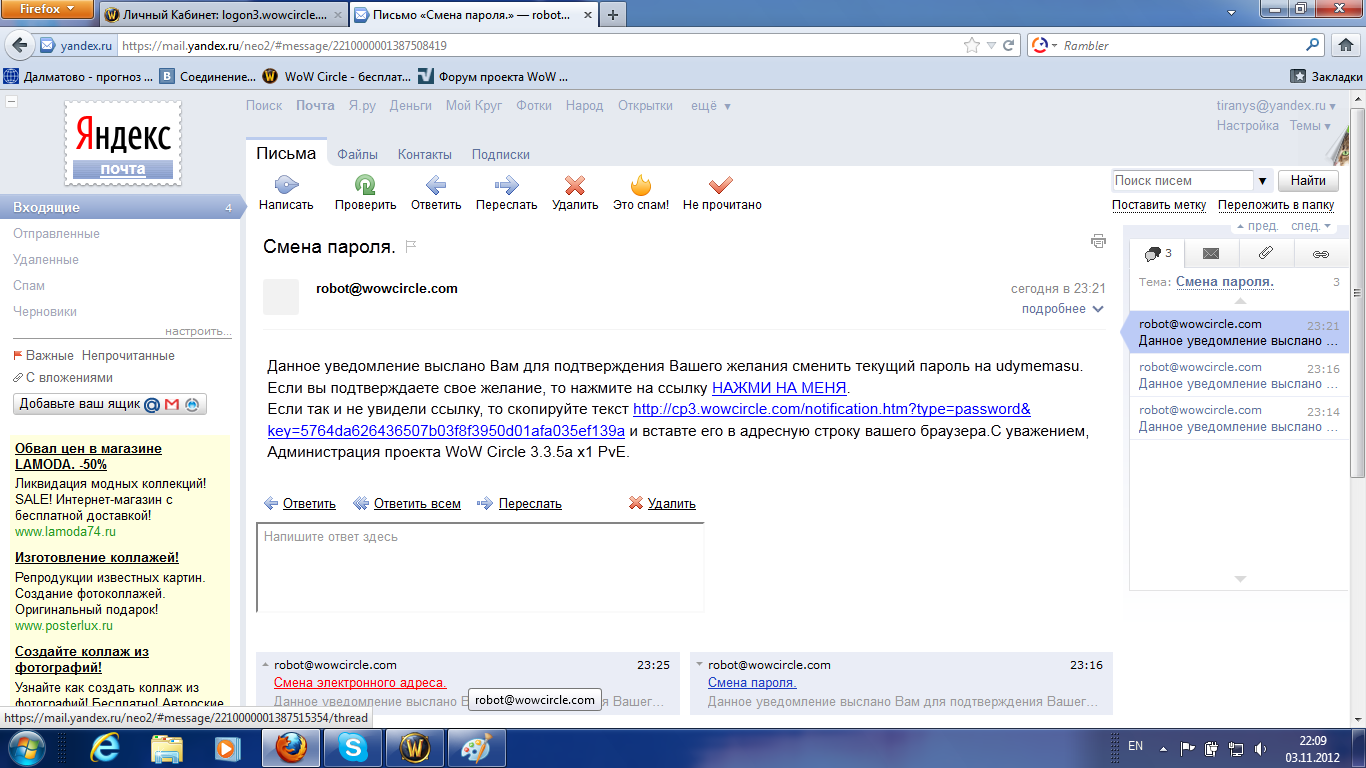Select the paperclip attachments icon in right panel
1366x768 pixels.
coord(1265,254)
